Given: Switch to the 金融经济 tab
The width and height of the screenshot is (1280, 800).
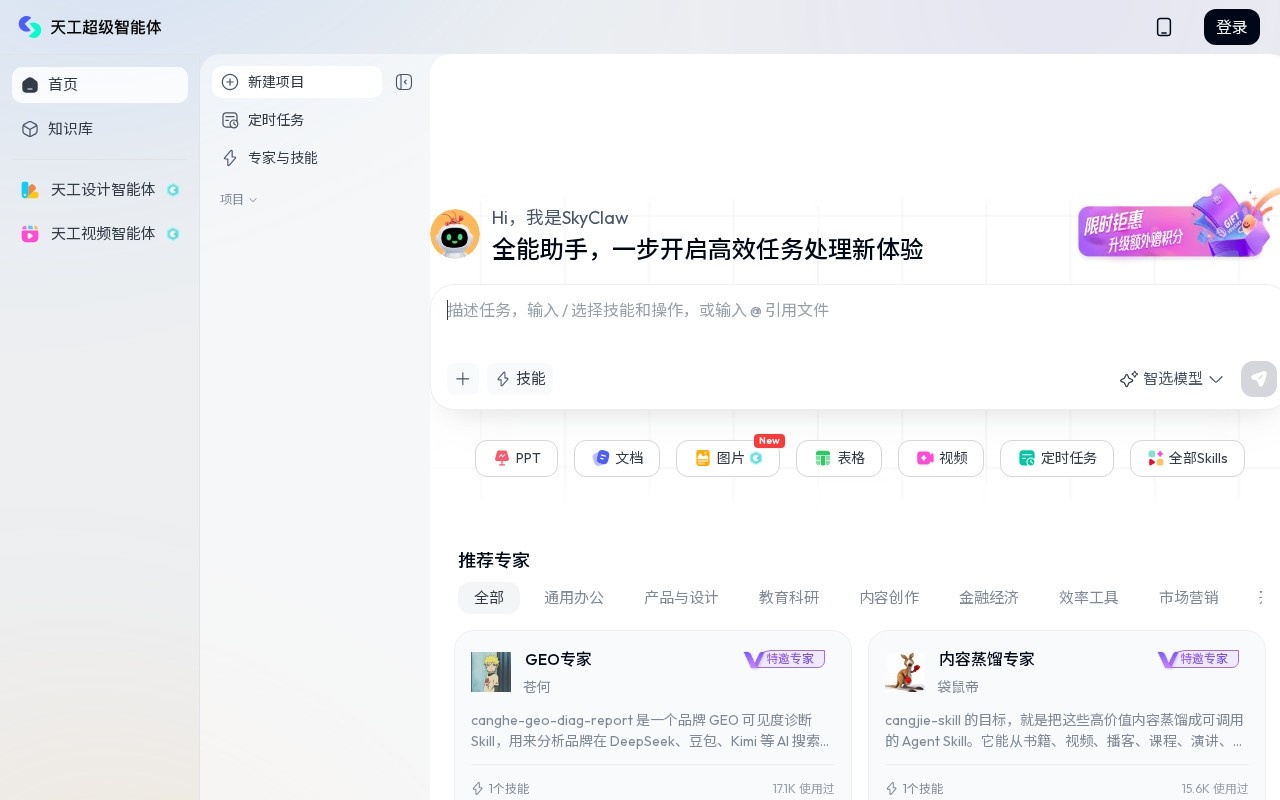Looking at the screenshot, I should click(x=989, y=598).
